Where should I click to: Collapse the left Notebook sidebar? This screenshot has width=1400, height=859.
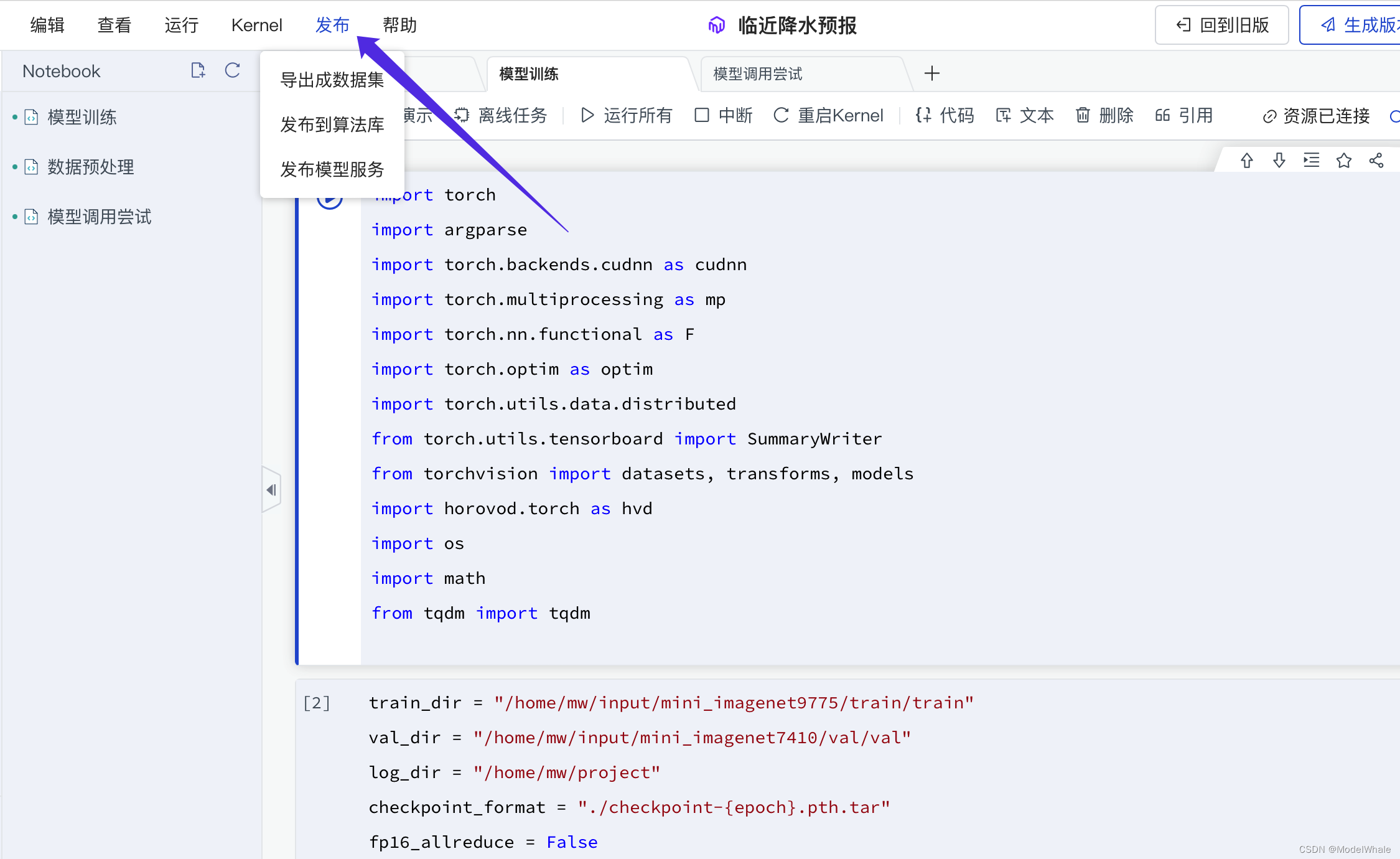coord(271,490)
